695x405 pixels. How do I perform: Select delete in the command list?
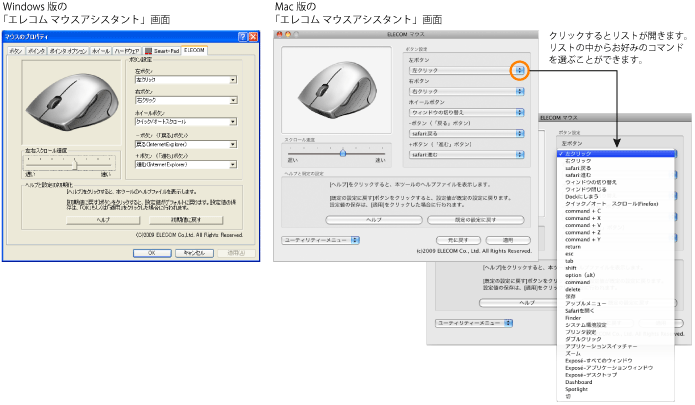(x=616, y=289)
